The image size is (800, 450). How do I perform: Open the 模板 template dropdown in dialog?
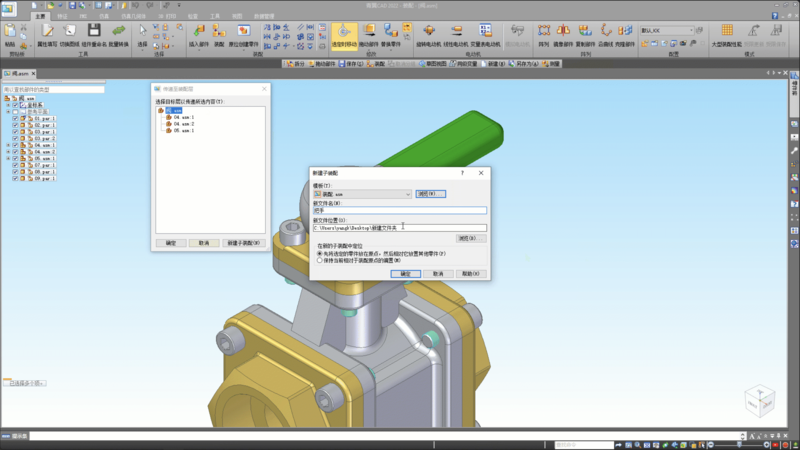[x=408, y=194]
